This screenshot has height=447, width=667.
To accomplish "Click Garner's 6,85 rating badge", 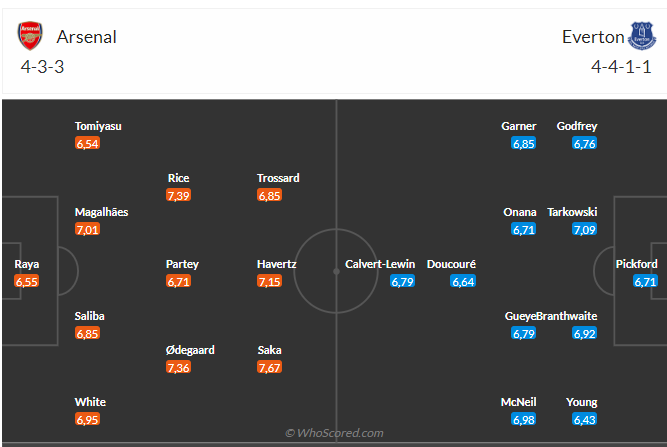I will (x=524, y=144).
